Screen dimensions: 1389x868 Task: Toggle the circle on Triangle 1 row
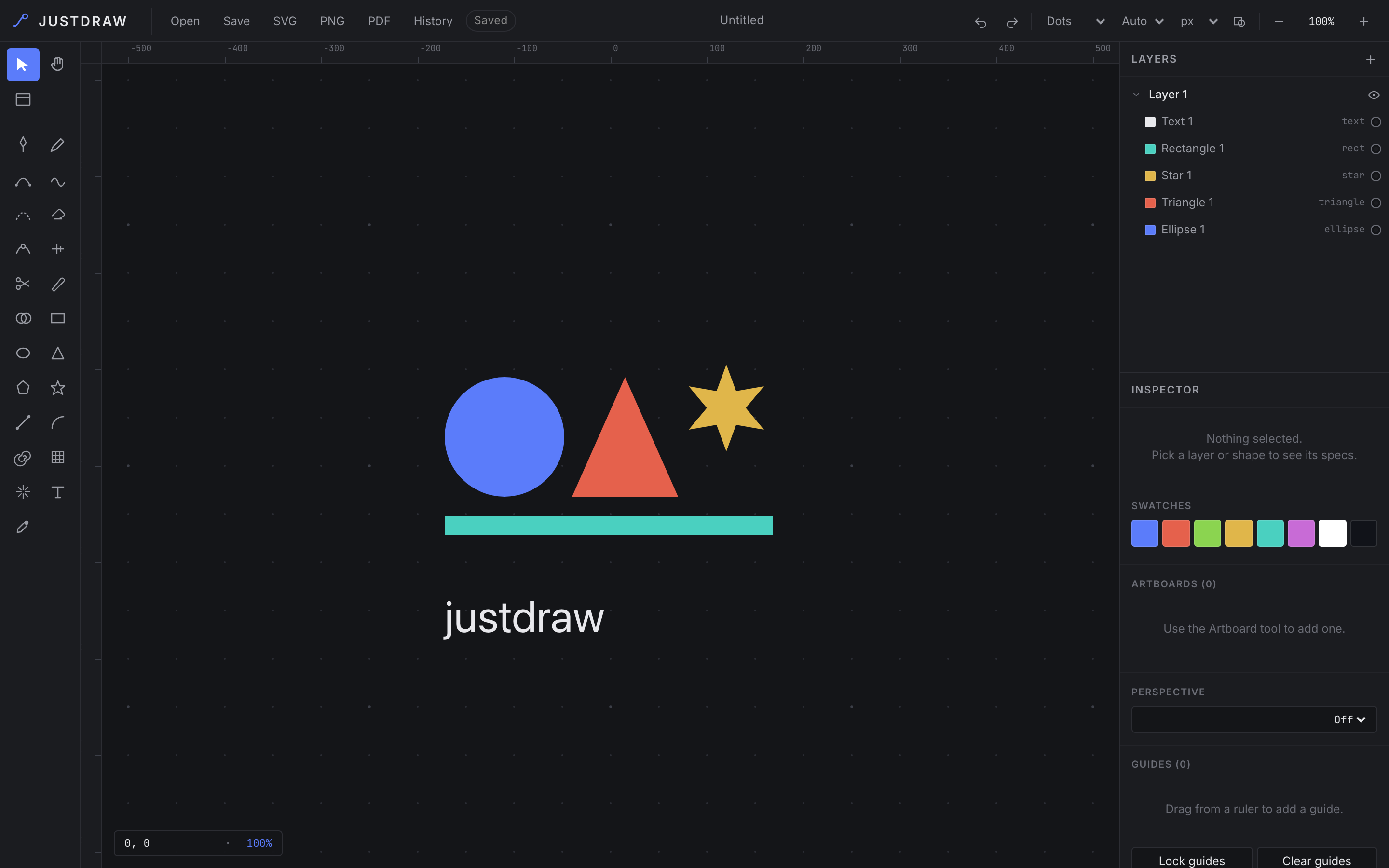click(1376, 203)
